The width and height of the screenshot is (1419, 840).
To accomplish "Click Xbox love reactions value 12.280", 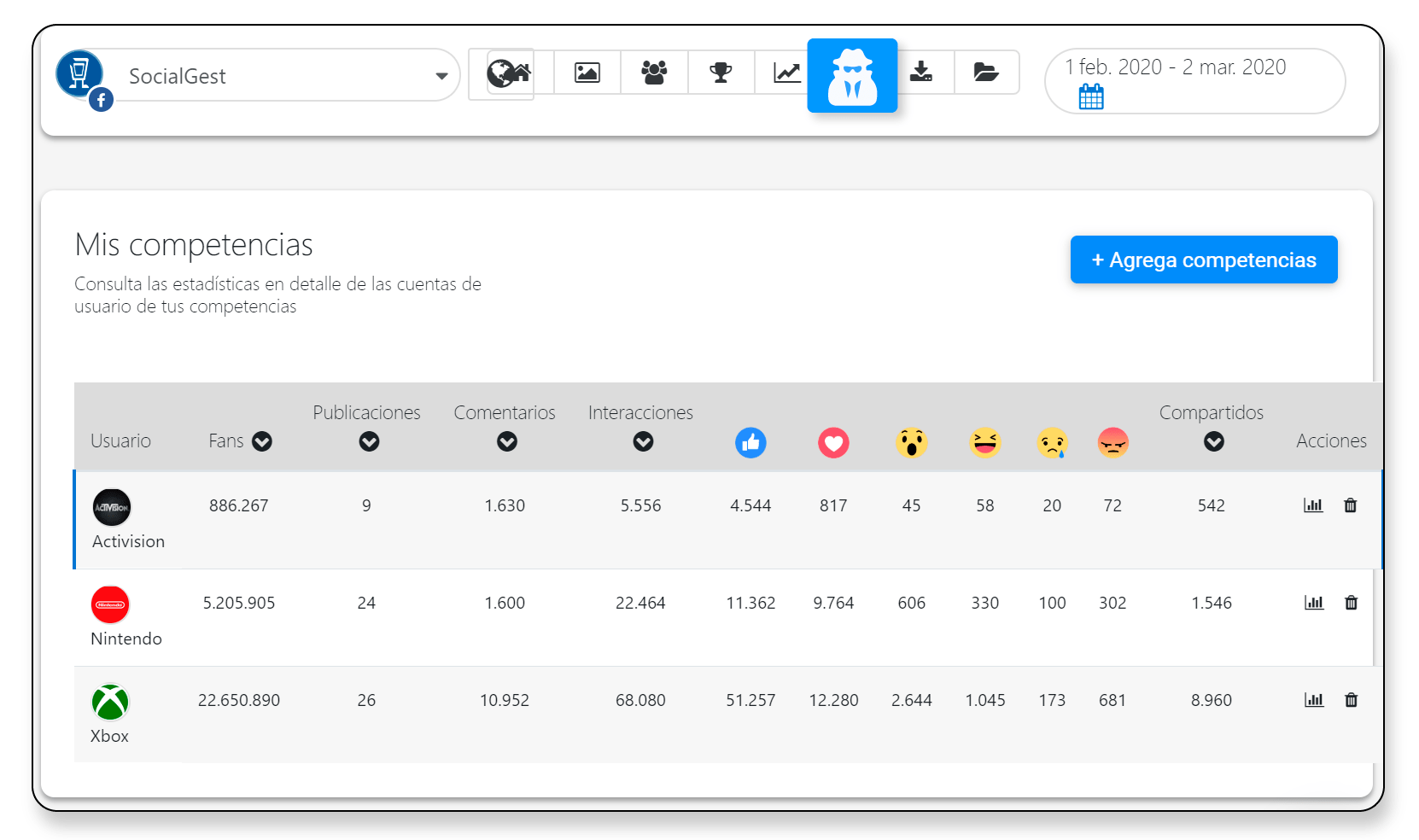I will (x=833, y=700).
